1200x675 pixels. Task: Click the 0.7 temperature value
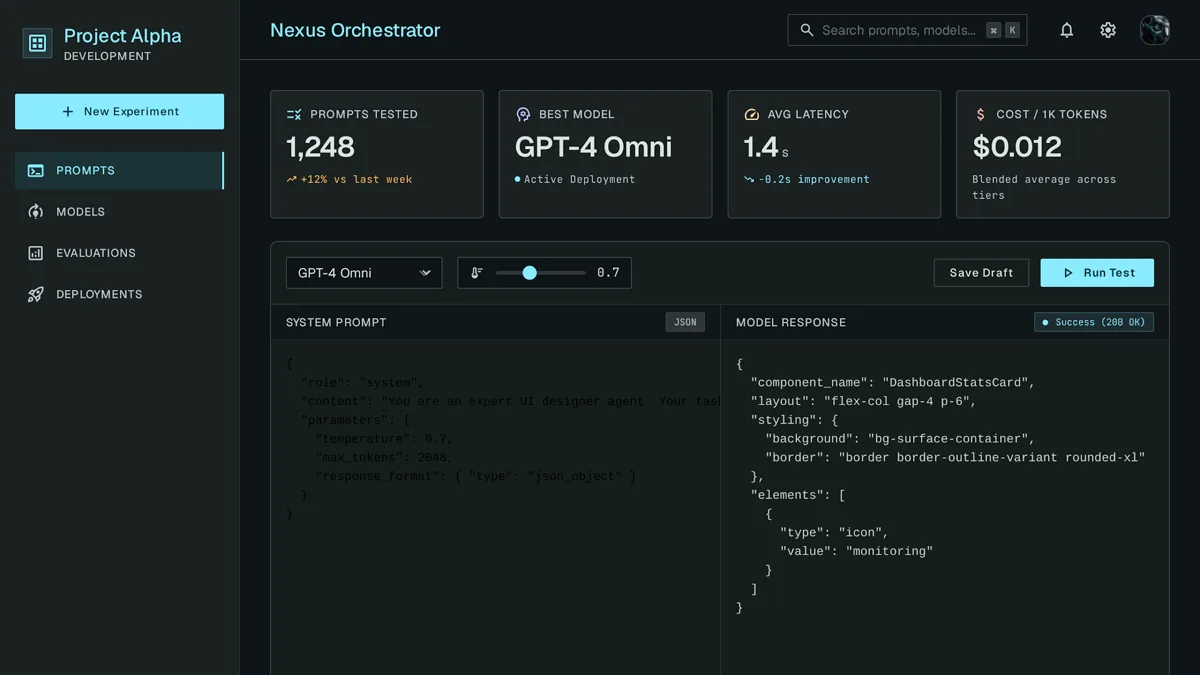pos(608,273)
